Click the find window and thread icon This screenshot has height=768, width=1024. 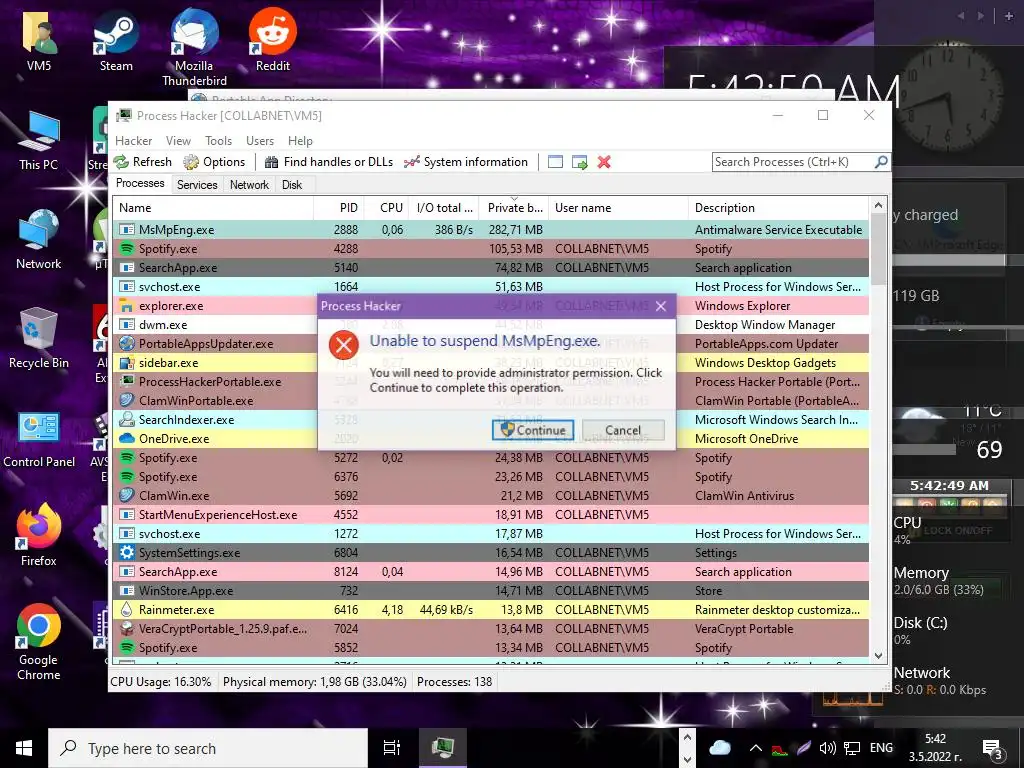pyautogui.click(x=579, y=162)
